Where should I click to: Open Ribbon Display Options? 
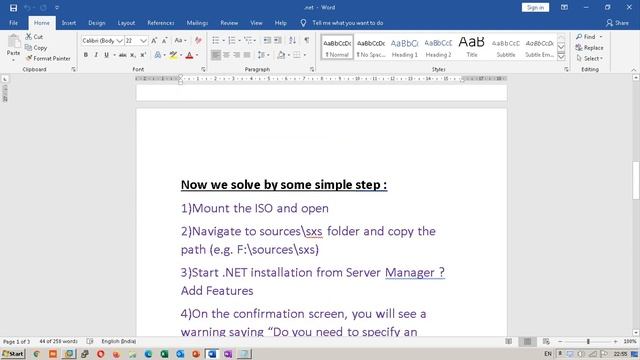564,7
